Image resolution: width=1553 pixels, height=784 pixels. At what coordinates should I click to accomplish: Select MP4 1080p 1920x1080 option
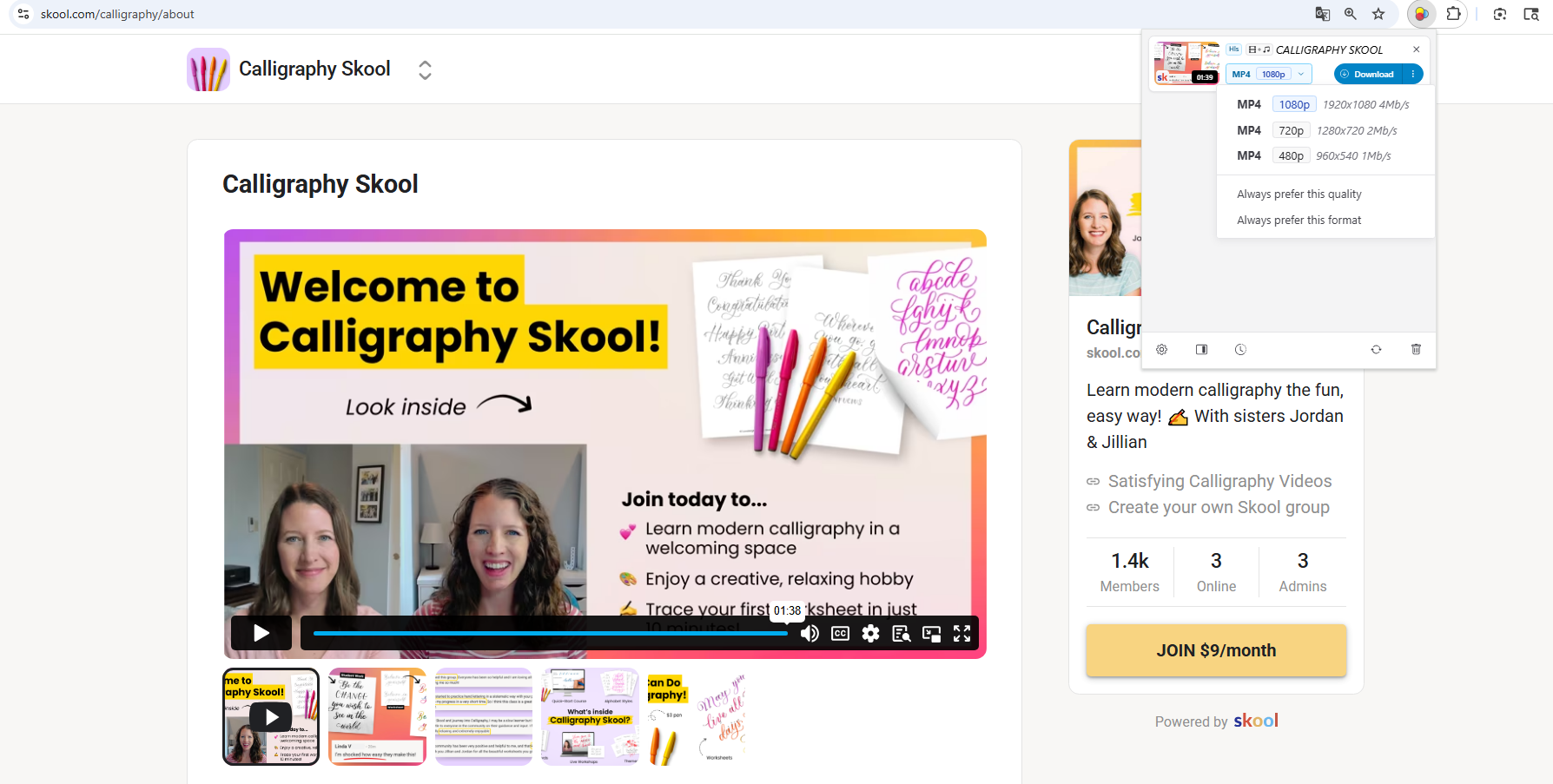point(1324,104)
